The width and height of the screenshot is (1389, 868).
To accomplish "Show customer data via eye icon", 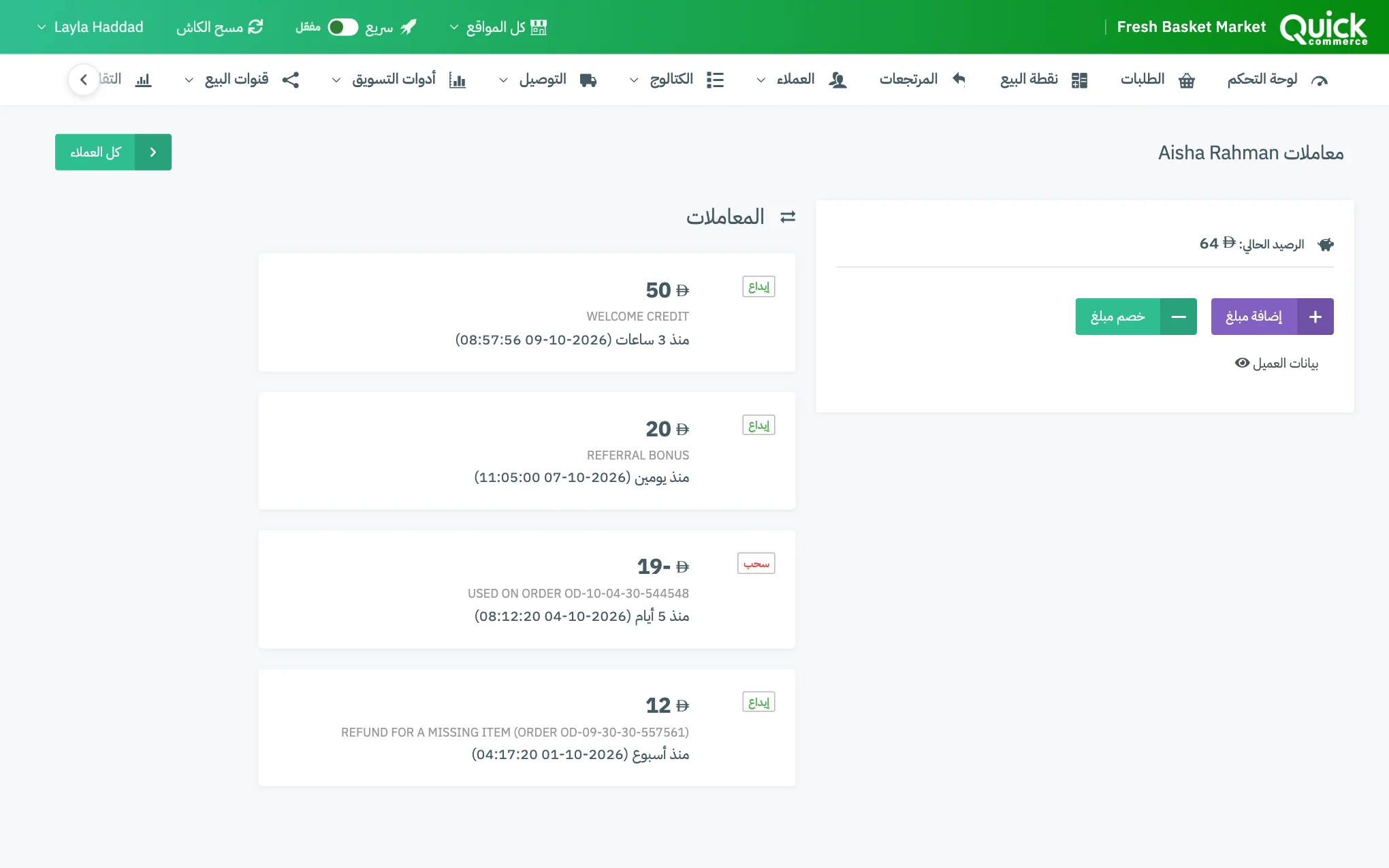I will point(1242,363).
